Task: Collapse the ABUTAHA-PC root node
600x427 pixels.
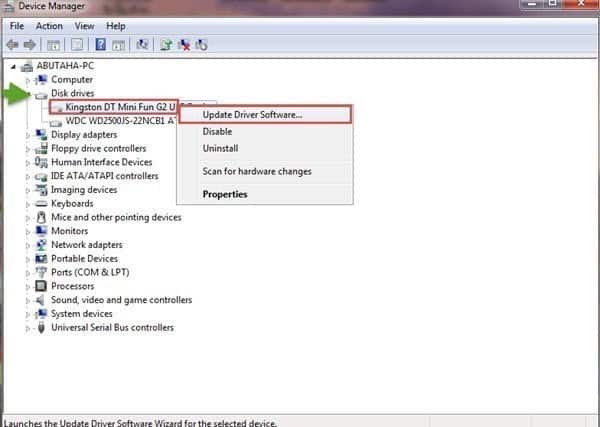Action: pyautogui.click(x=13, y=67)
